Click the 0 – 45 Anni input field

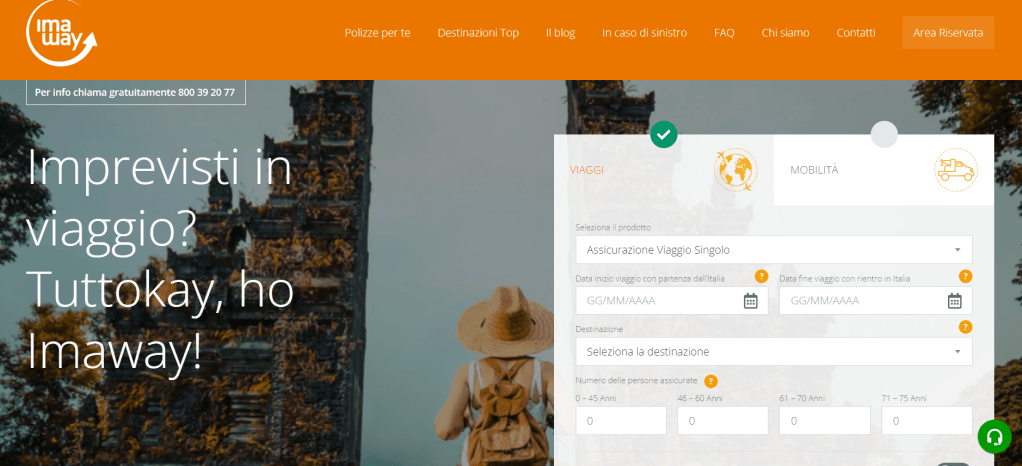click(x=620, y=421)
